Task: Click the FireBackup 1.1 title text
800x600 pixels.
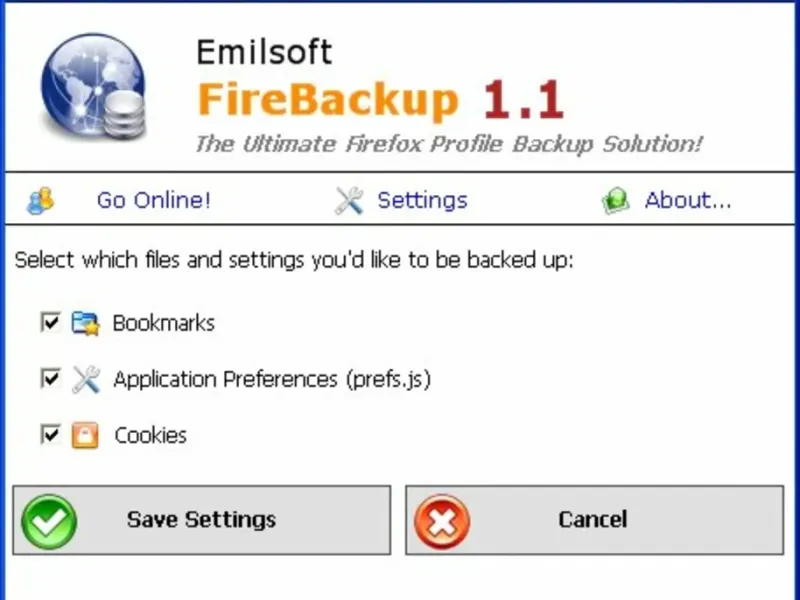Action: 381,100
